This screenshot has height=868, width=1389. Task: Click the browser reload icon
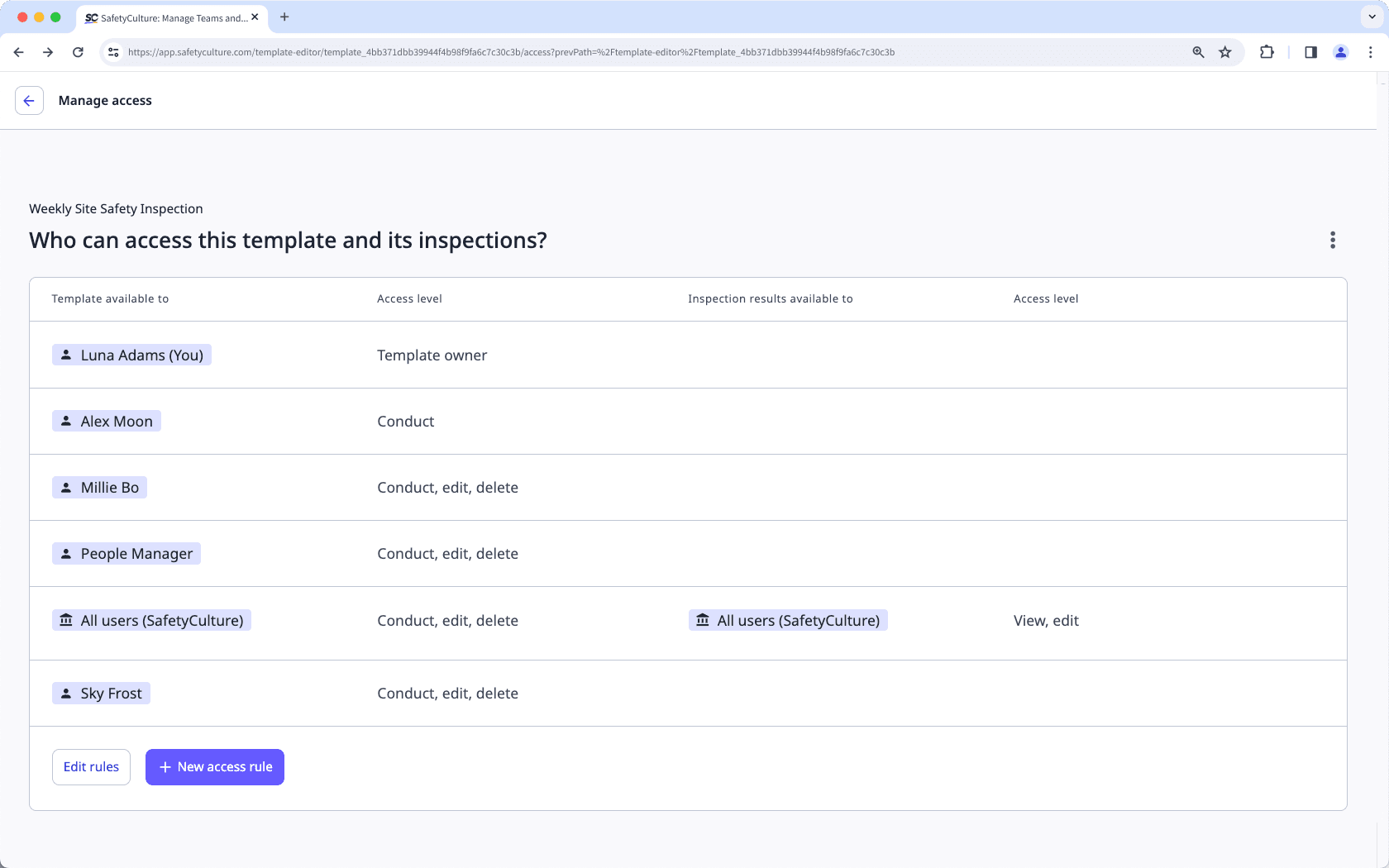click(78, 52)
